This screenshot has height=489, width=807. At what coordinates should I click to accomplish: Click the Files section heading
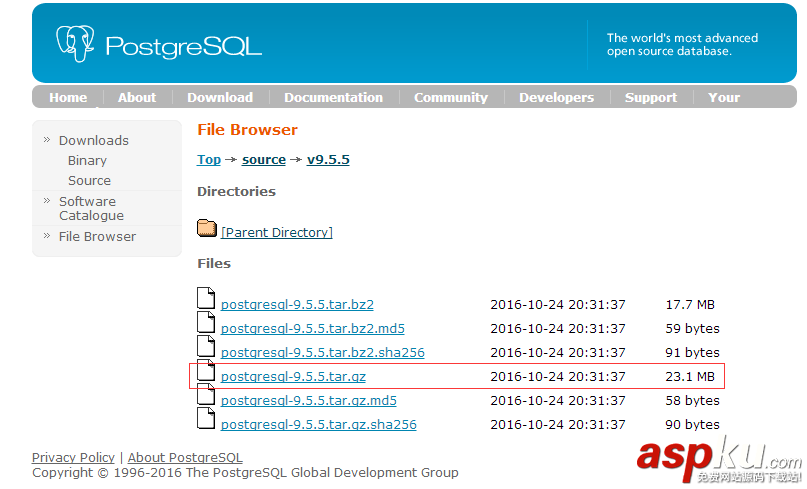tap(214, 264)
